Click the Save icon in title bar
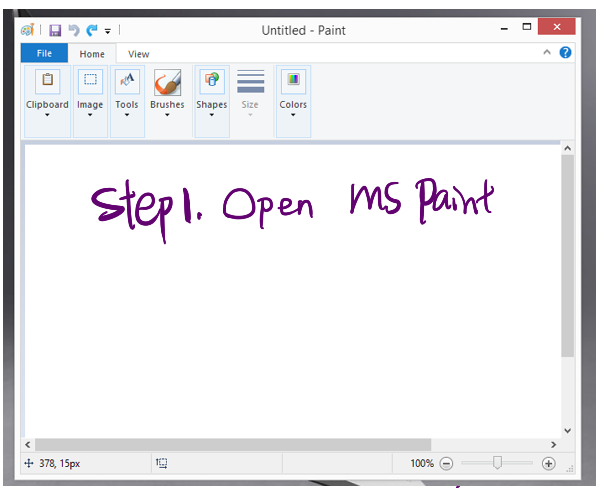This screenshot has width=600, height=500. 55,31
